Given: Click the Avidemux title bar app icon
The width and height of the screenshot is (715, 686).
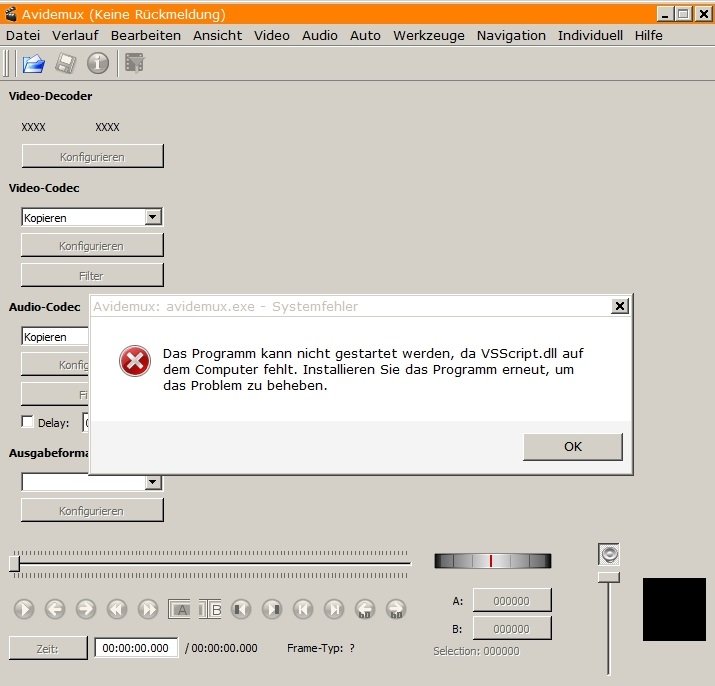Looking at the screenshot, I should pos(11,14).
